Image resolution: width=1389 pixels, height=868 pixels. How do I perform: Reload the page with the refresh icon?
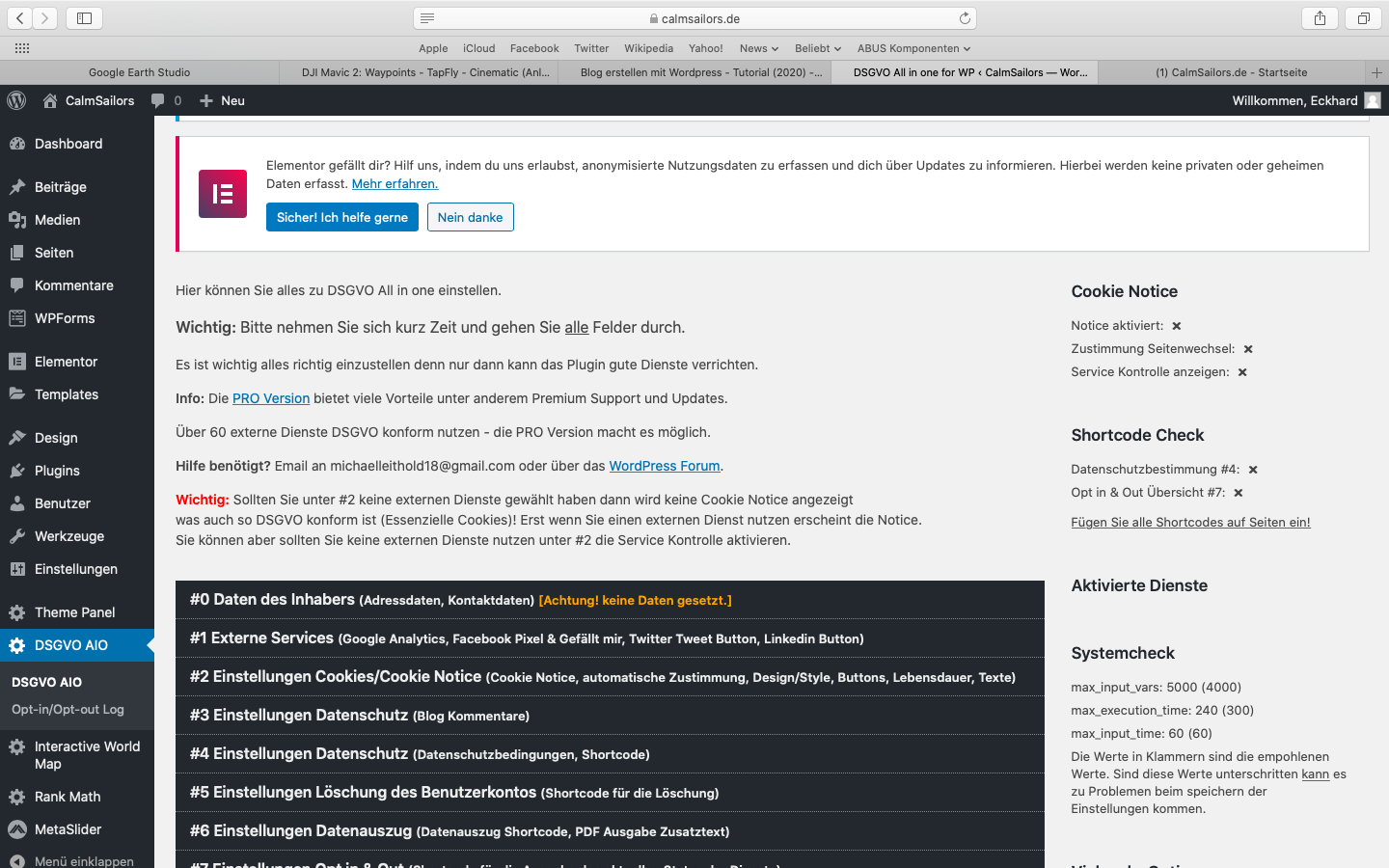(965, 18)
